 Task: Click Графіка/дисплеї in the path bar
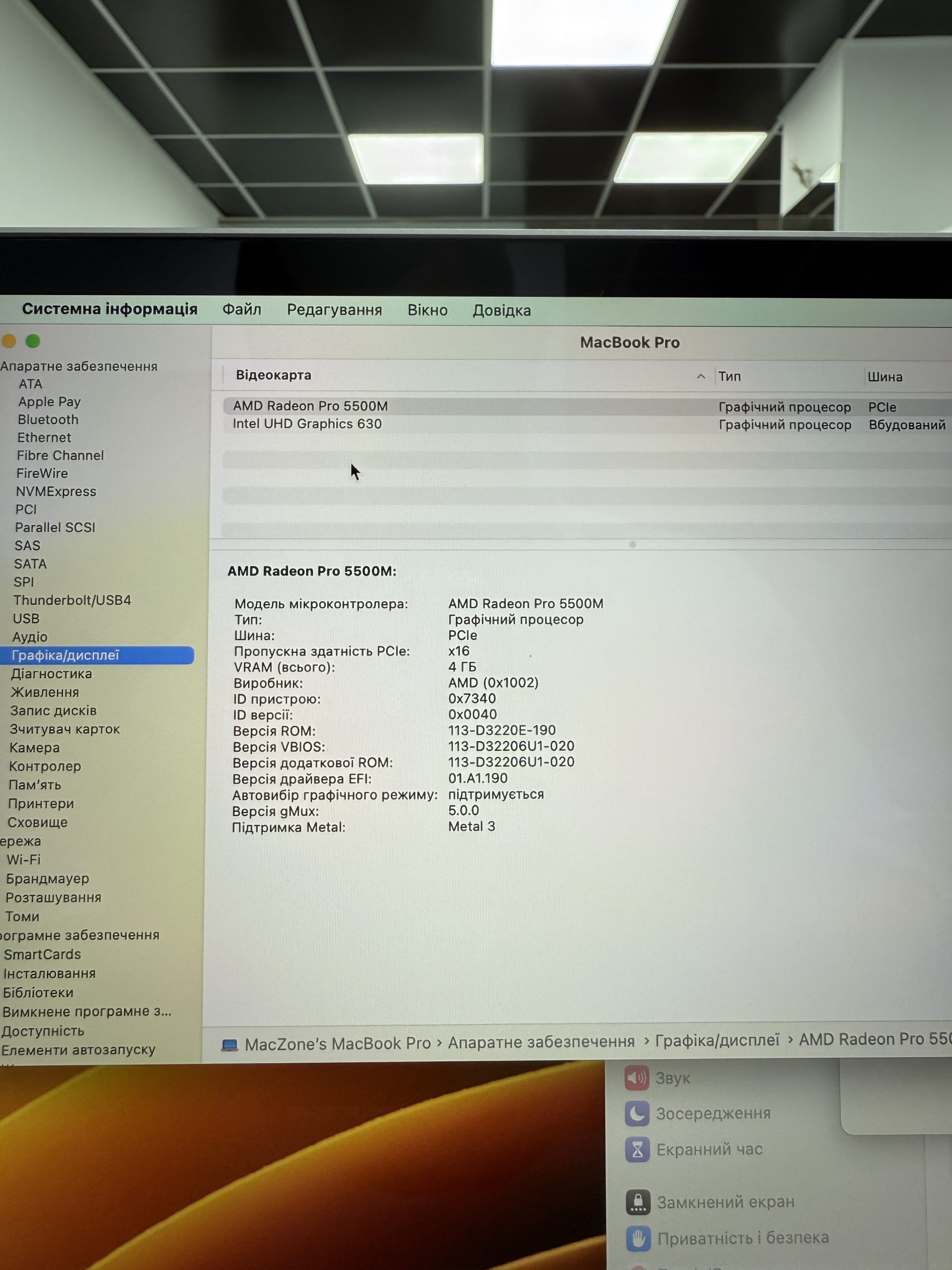[x=717, y=1040]
